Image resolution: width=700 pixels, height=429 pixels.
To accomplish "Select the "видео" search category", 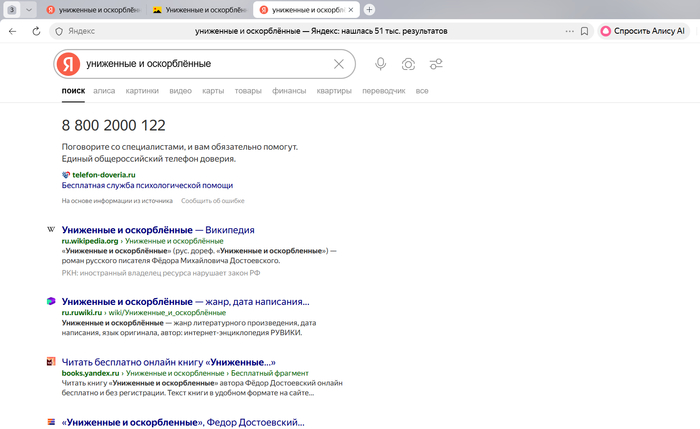I will tap(180, 91).
